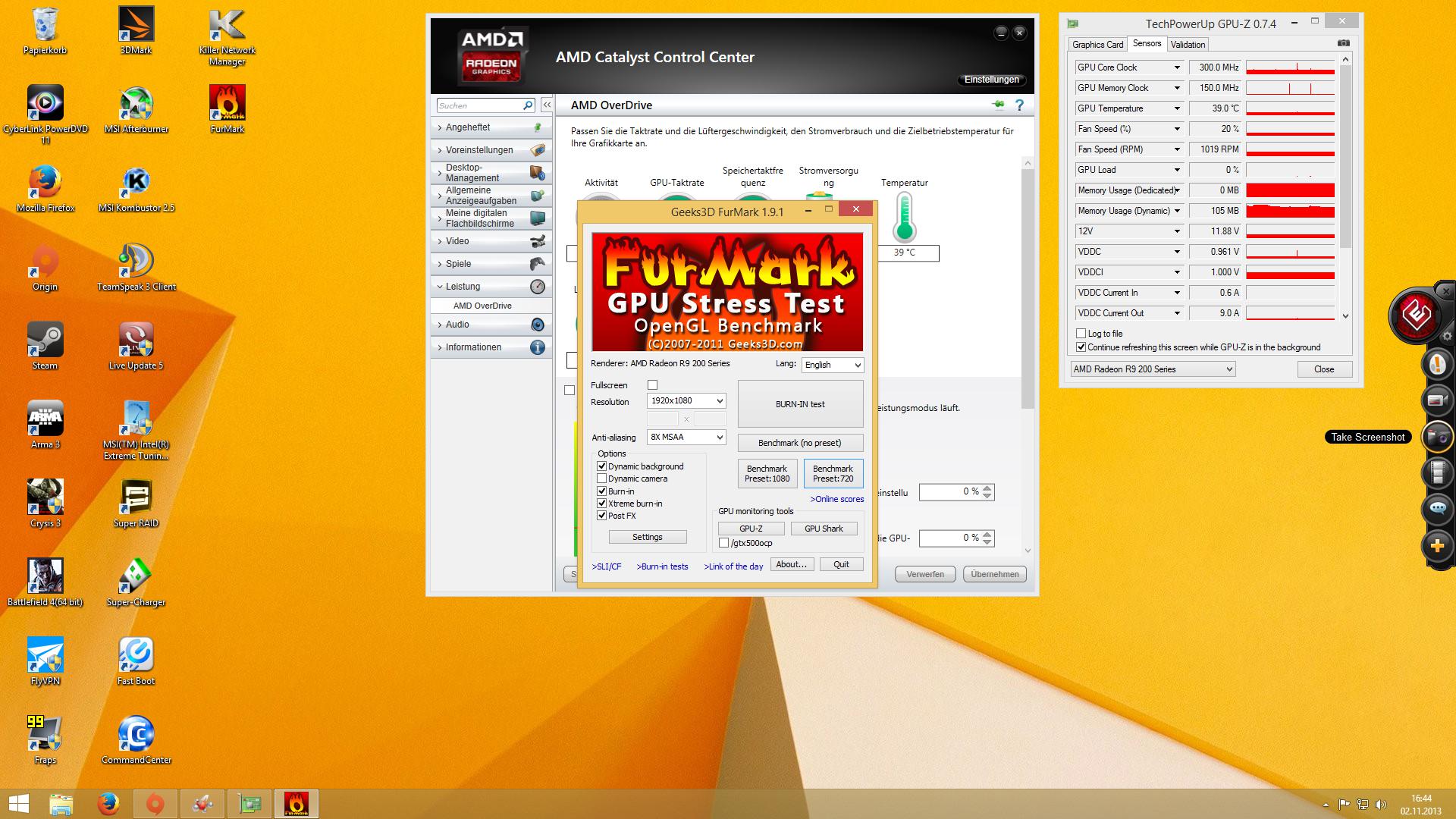Screen dimensions: 1456x819
Task: Enable the Fullscreen checkbox in FurMark
Action: (x=652, y=385)
